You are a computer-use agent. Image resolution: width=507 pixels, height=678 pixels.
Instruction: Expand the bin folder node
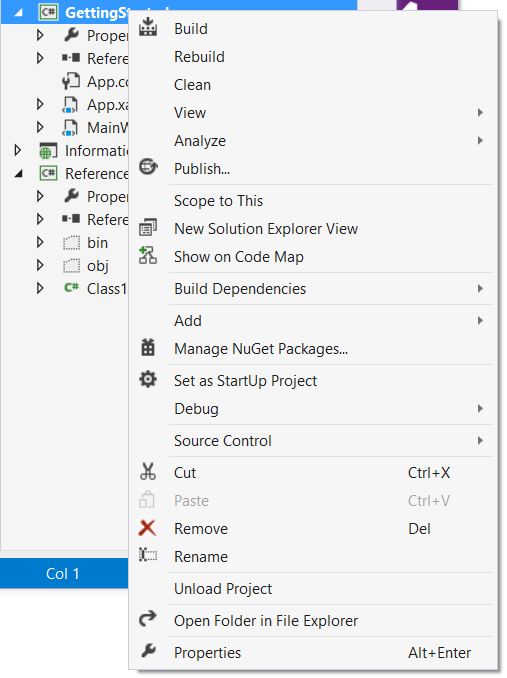click(x=40, y=242)
